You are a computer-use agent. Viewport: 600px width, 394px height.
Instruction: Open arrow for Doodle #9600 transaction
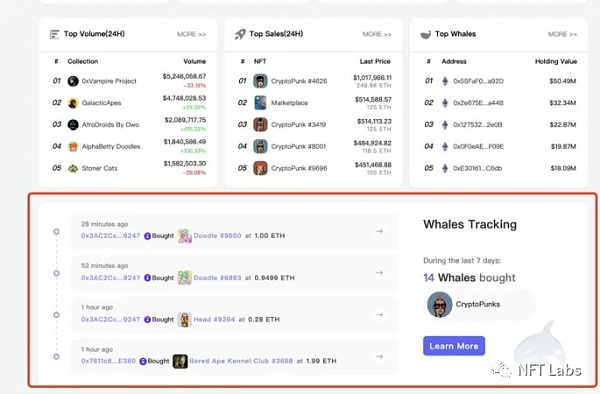click(379, 231)
